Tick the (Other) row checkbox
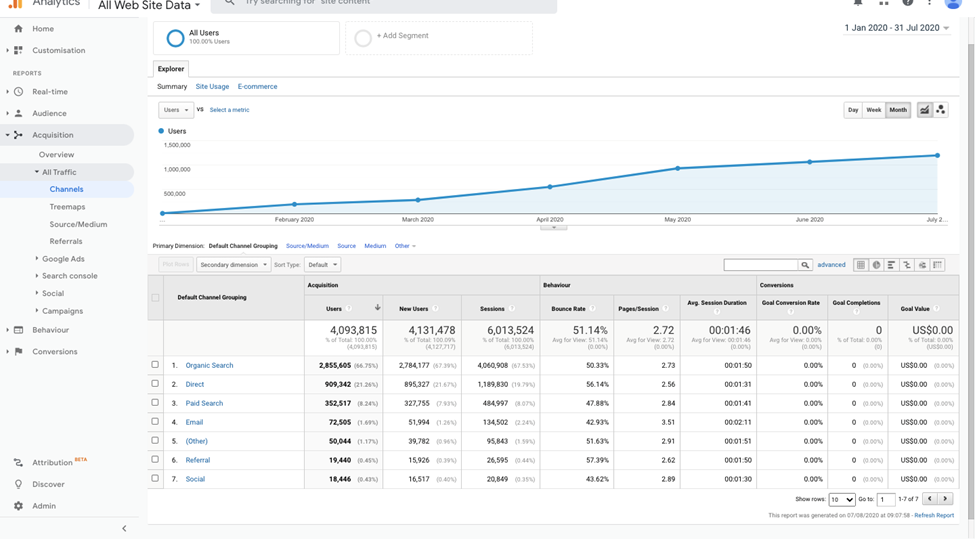This screenshot has width=975, height=539. (x=155, y=440)
